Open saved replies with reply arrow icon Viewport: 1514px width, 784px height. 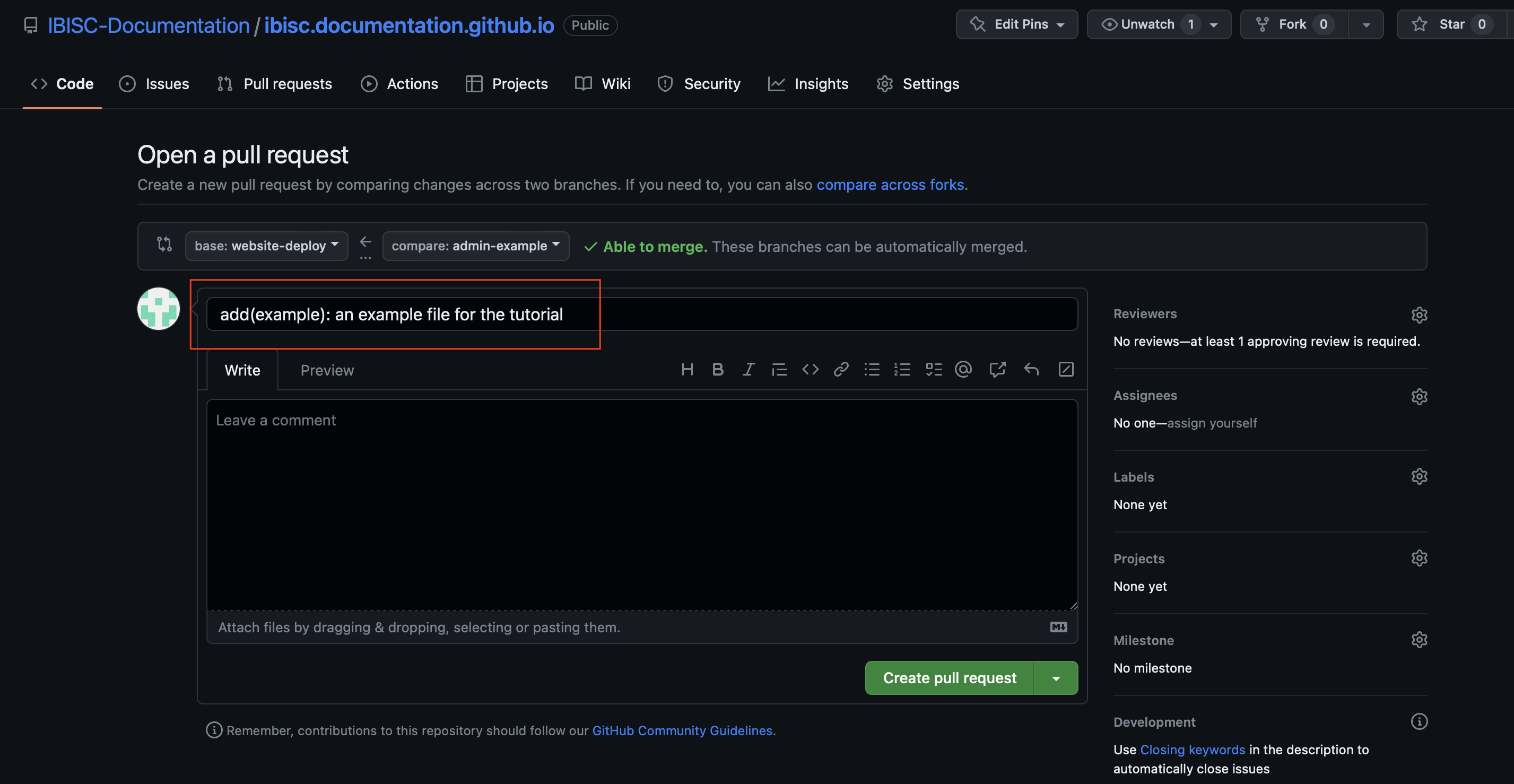[x=1031, y=369]
